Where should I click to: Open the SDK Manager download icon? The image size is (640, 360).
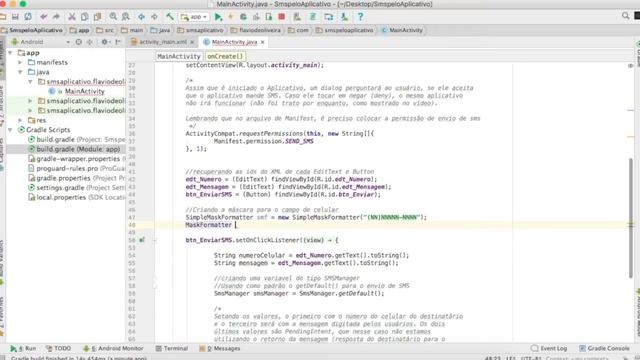344,17
